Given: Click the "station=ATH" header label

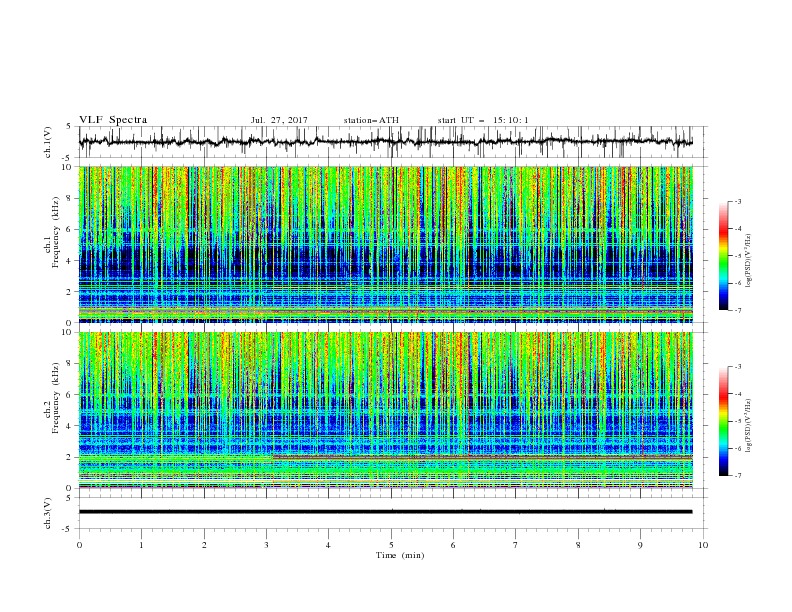Looking at the screenshot, I should (x=371, y=120).
